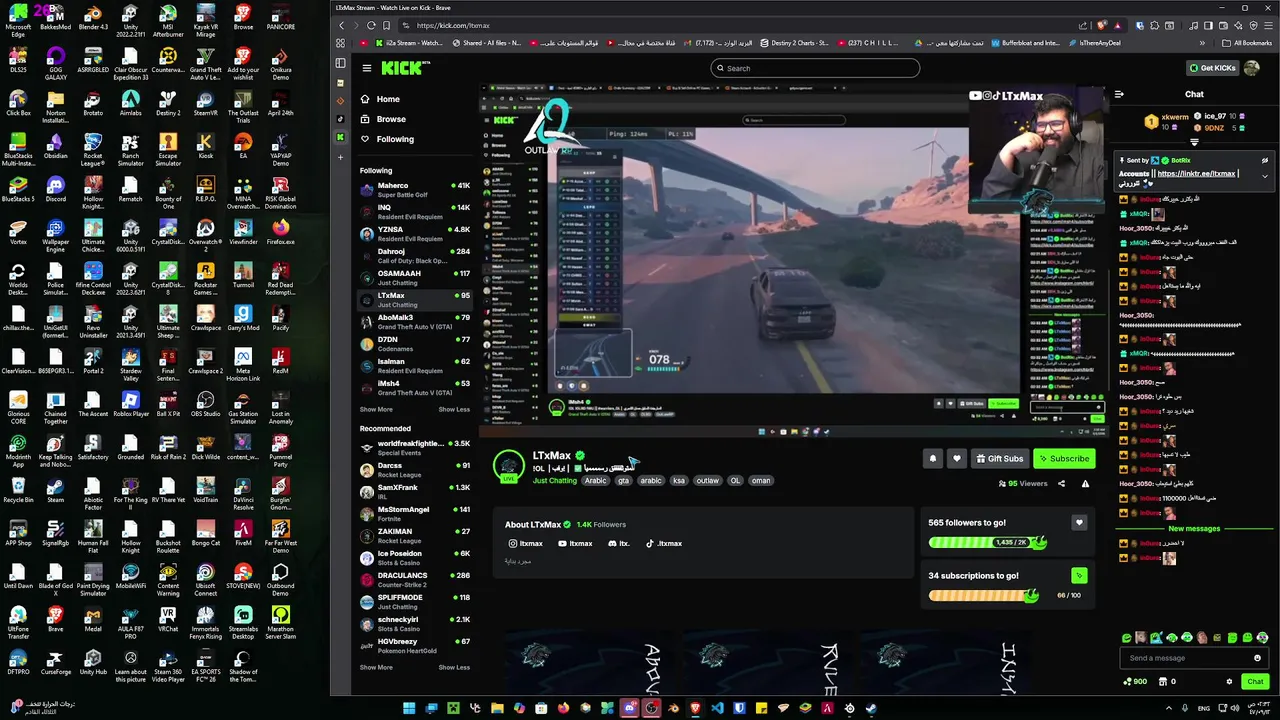Screen dimensions: 1280x720
Task: Open the linktr.ee/ltxmax link in chat
Action: click(1196, 173)
